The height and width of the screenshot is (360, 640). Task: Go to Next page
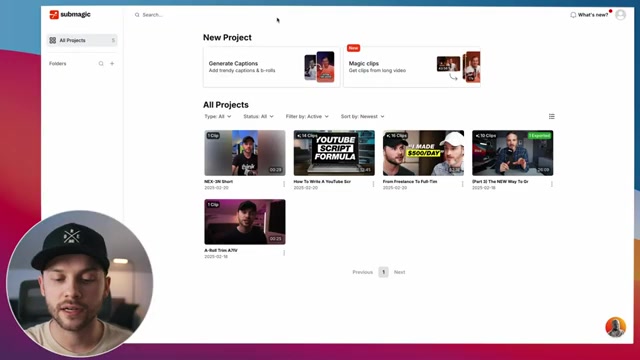click(x=399, y=272)
